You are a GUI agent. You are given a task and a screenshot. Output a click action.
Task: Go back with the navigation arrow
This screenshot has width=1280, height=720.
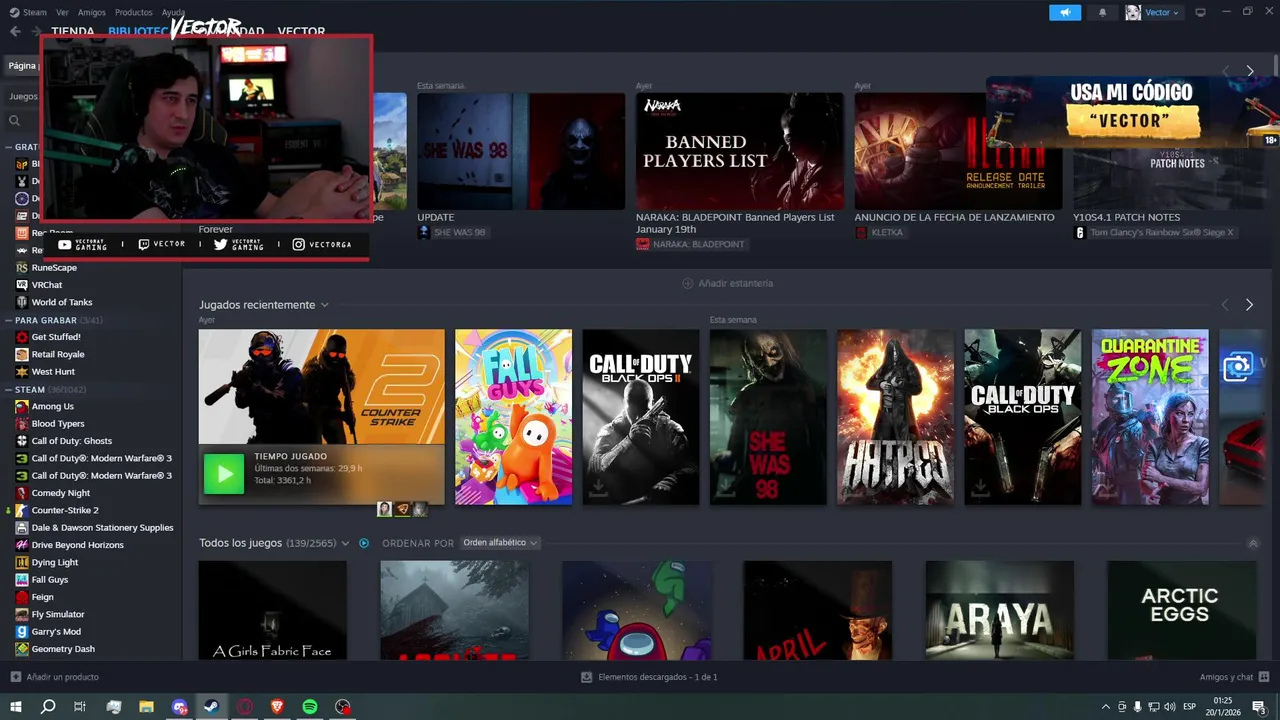[15, 31]
